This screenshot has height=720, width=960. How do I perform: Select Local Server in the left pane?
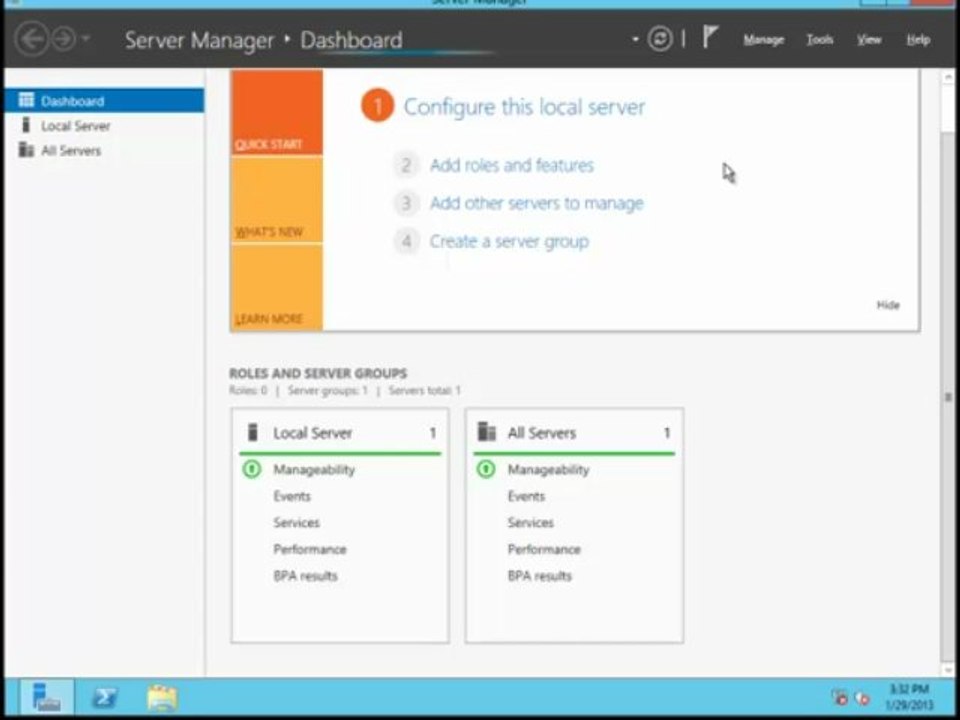click(x=104, y=126)
